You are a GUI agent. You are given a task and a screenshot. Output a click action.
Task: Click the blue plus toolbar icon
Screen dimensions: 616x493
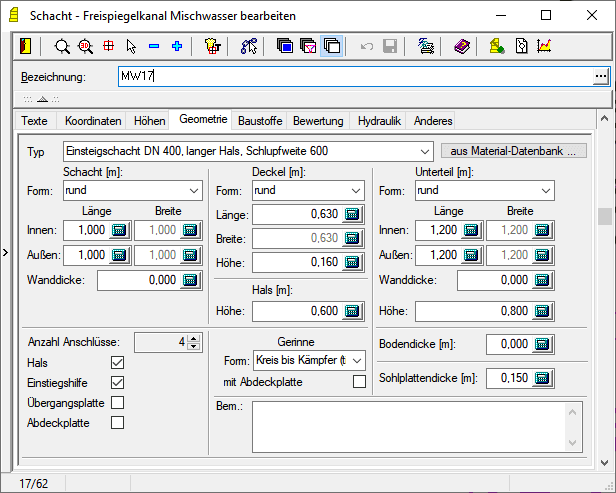177,46
